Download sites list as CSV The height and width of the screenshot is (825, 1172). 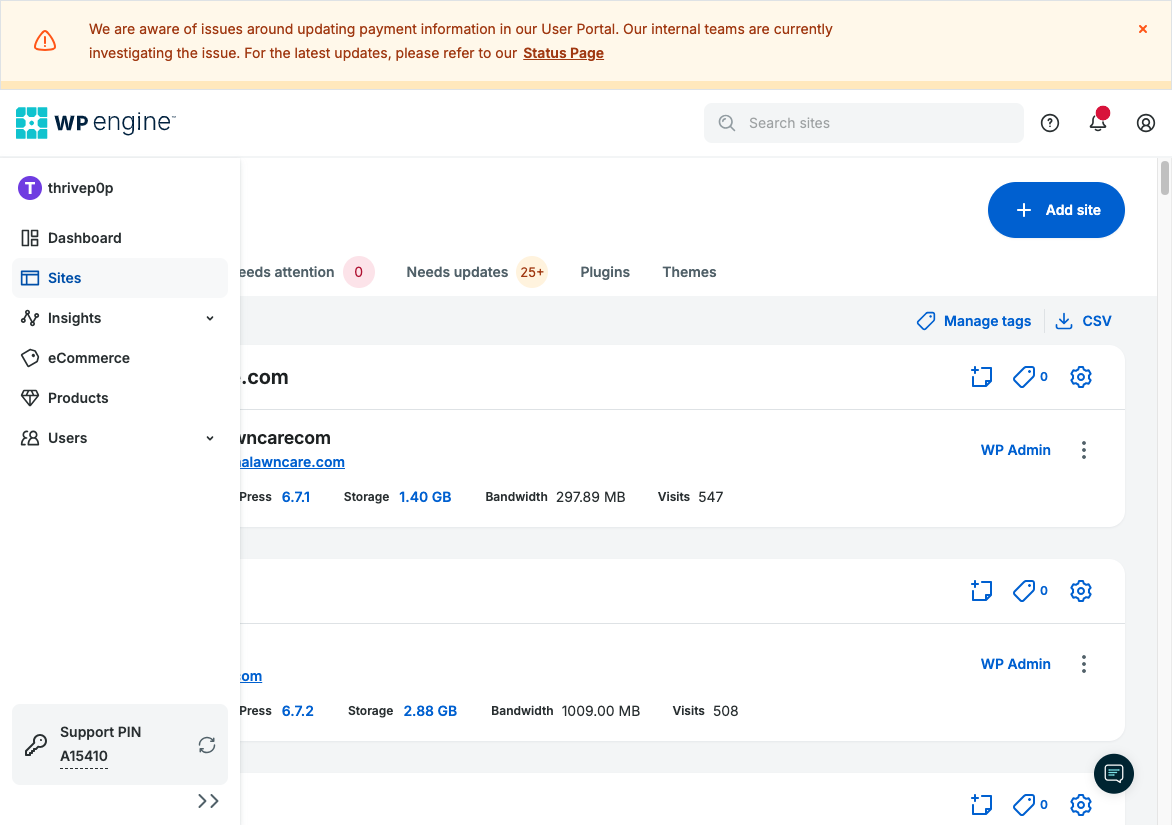click(x=1083, y=321)
